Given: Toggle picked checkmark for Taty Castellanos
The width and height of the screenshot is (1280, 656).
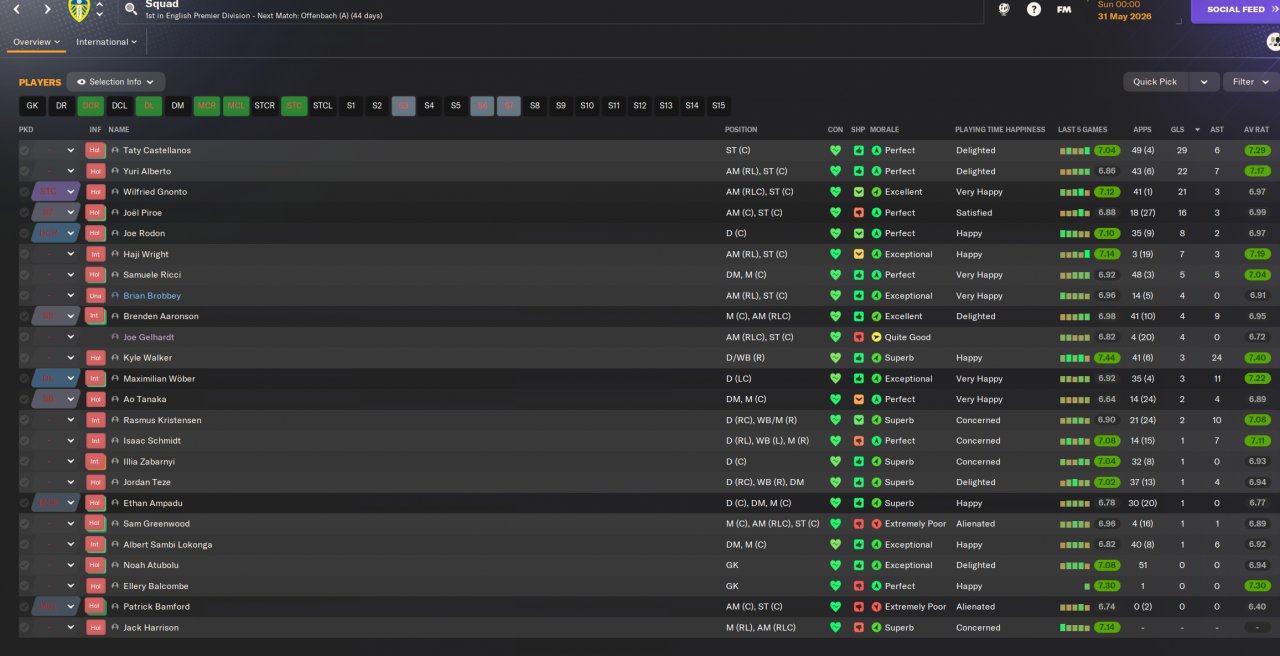Looking at the screenshot, I should click(x=24, y=150).
